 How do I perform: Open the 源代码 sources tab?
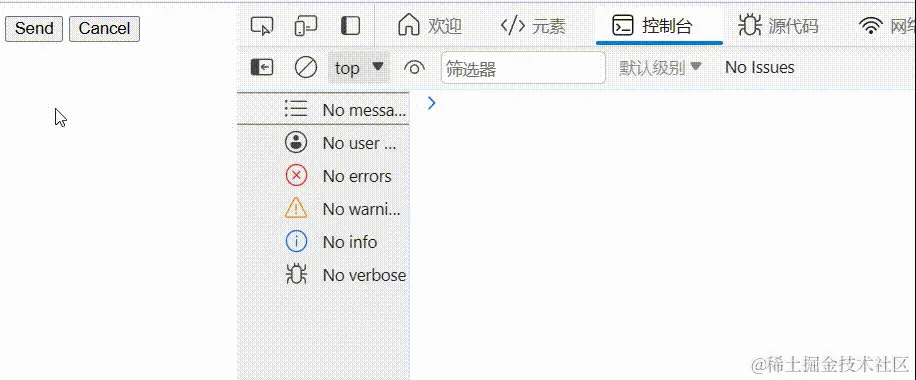click(x=778, y=26)
